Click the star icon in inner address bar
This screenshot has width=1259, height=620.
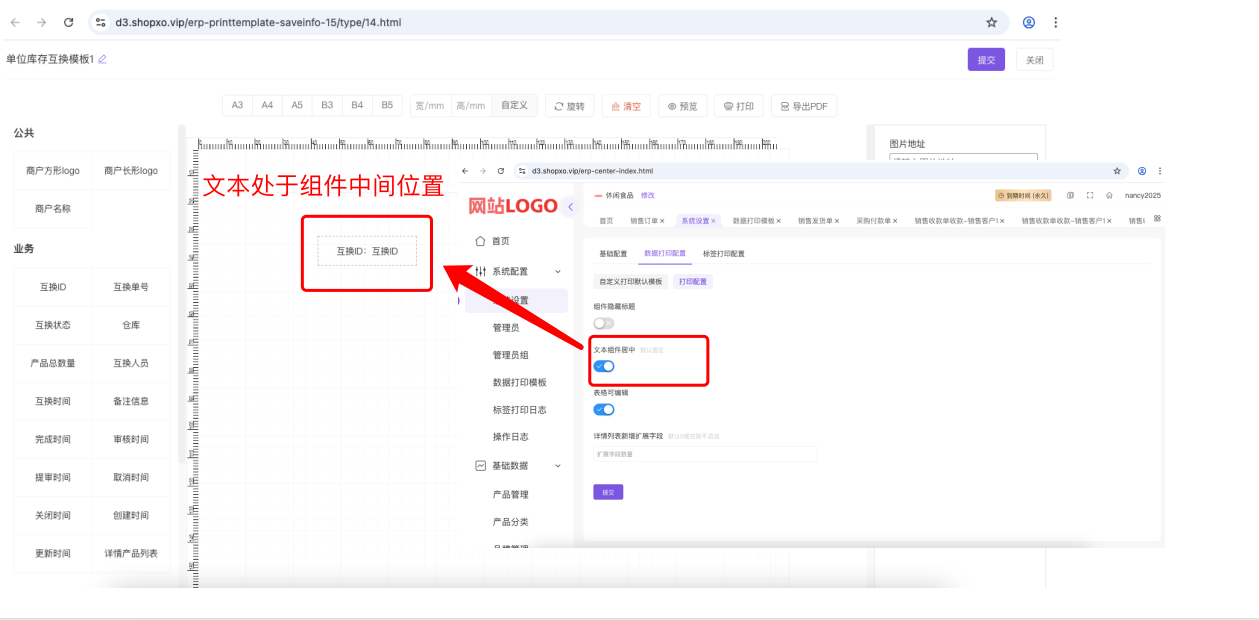pyautogui.click(x=1117, y=171)
